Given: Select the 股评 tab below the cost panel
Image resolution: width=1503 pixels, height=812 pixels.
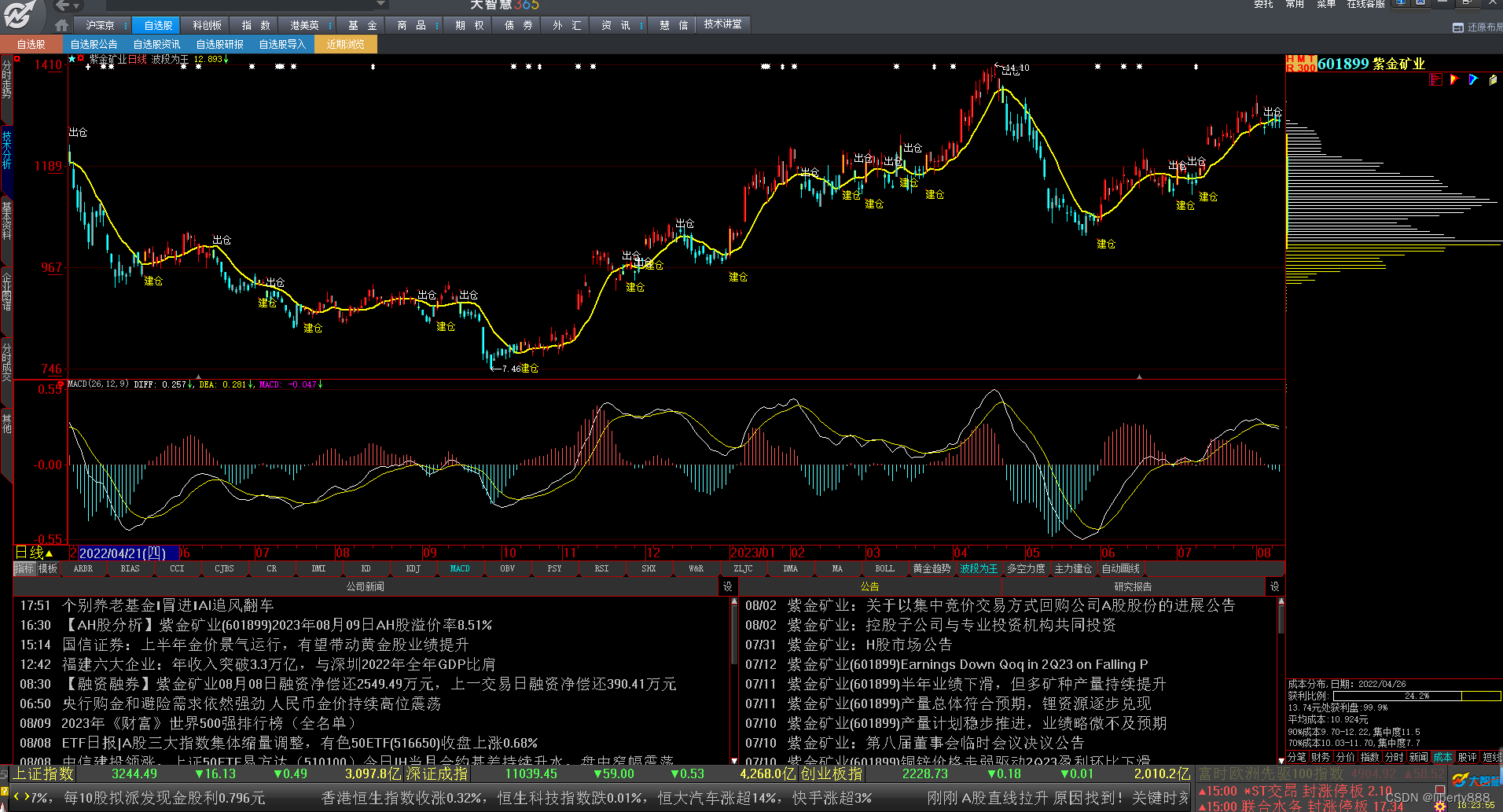Looking at the screenshot, I should (x=1467, y=757).
